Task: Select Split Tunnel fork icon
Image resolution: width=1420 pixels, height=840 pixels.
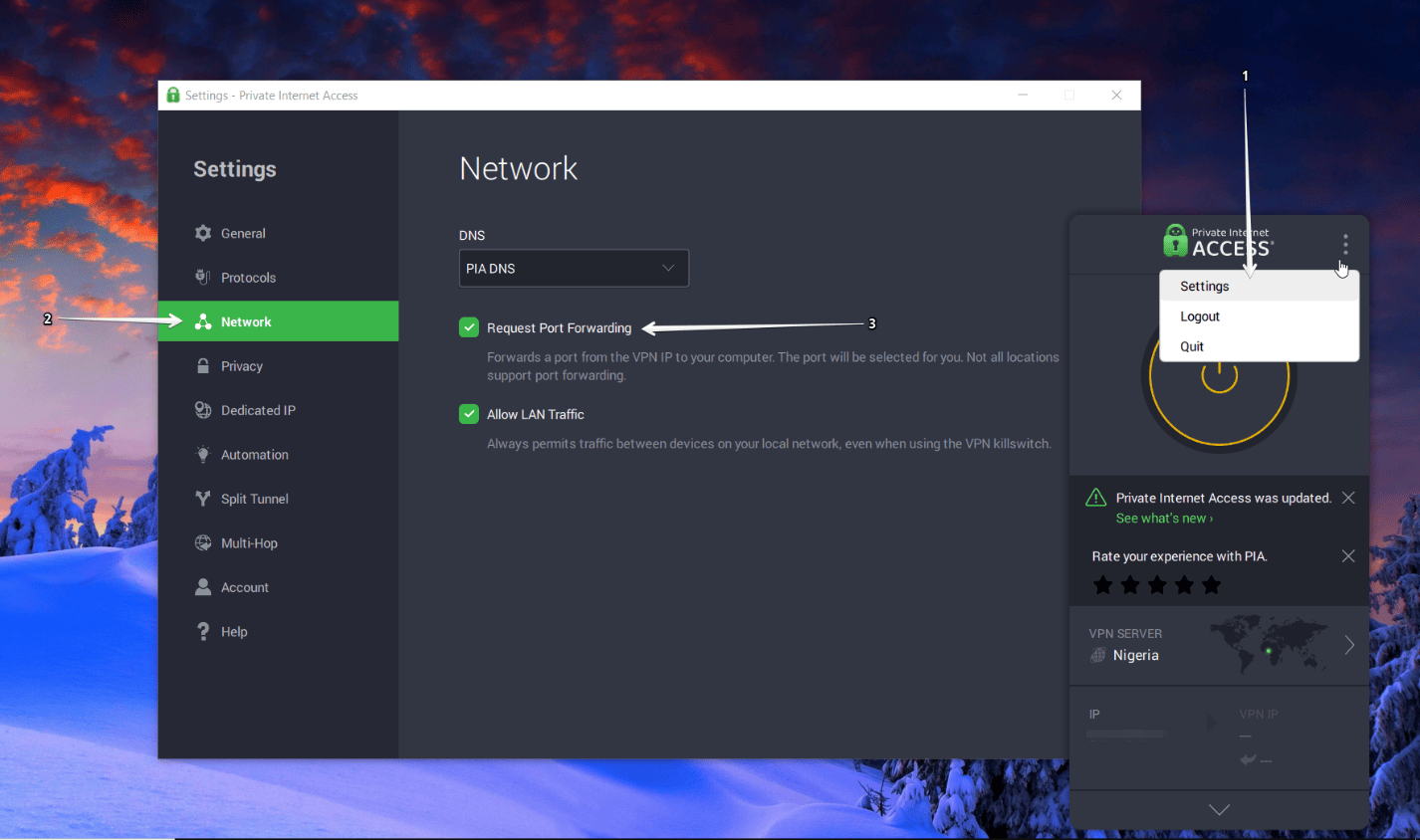Action: tap(203, 499)
